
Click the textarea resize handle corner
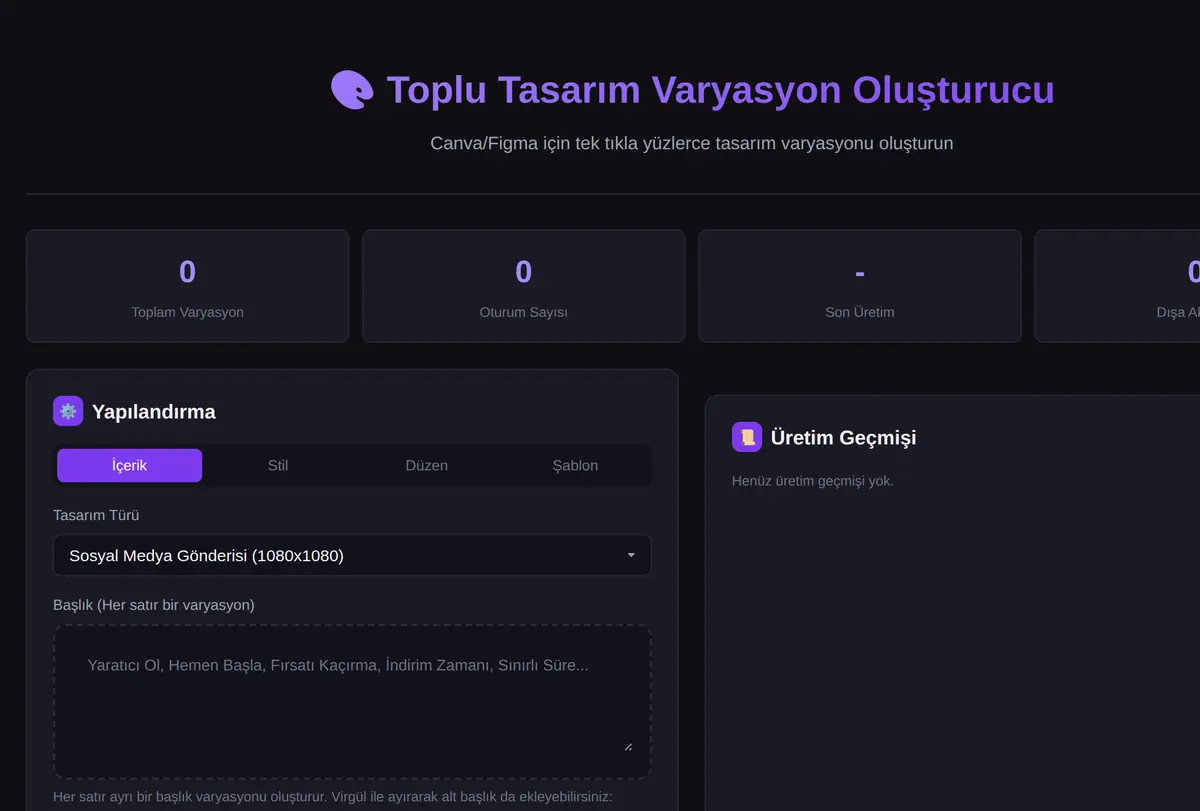click(x=628, y=745)
